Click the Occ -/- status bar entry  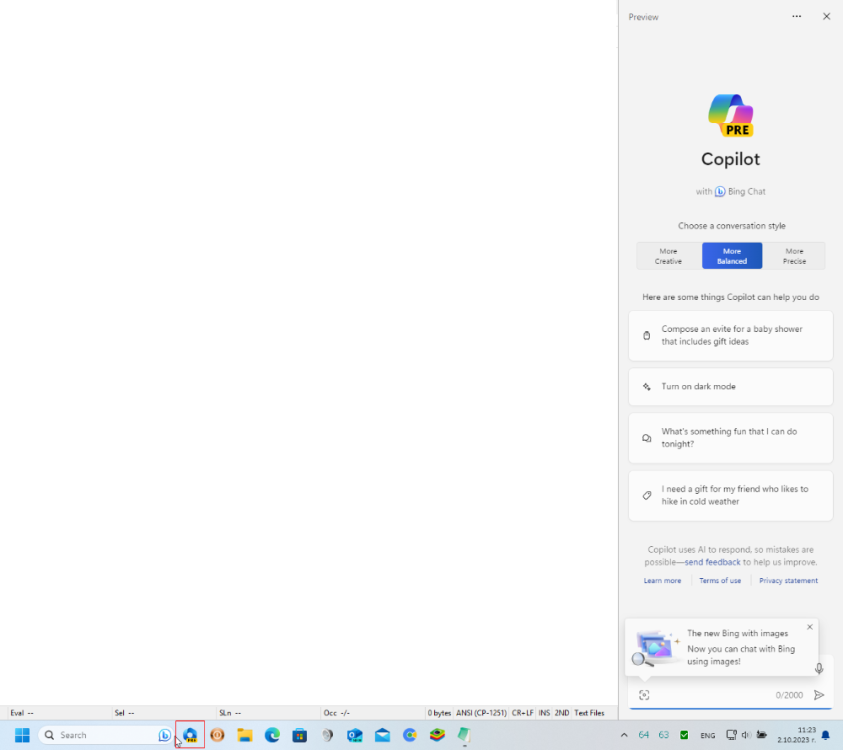[x=337, y=713]
